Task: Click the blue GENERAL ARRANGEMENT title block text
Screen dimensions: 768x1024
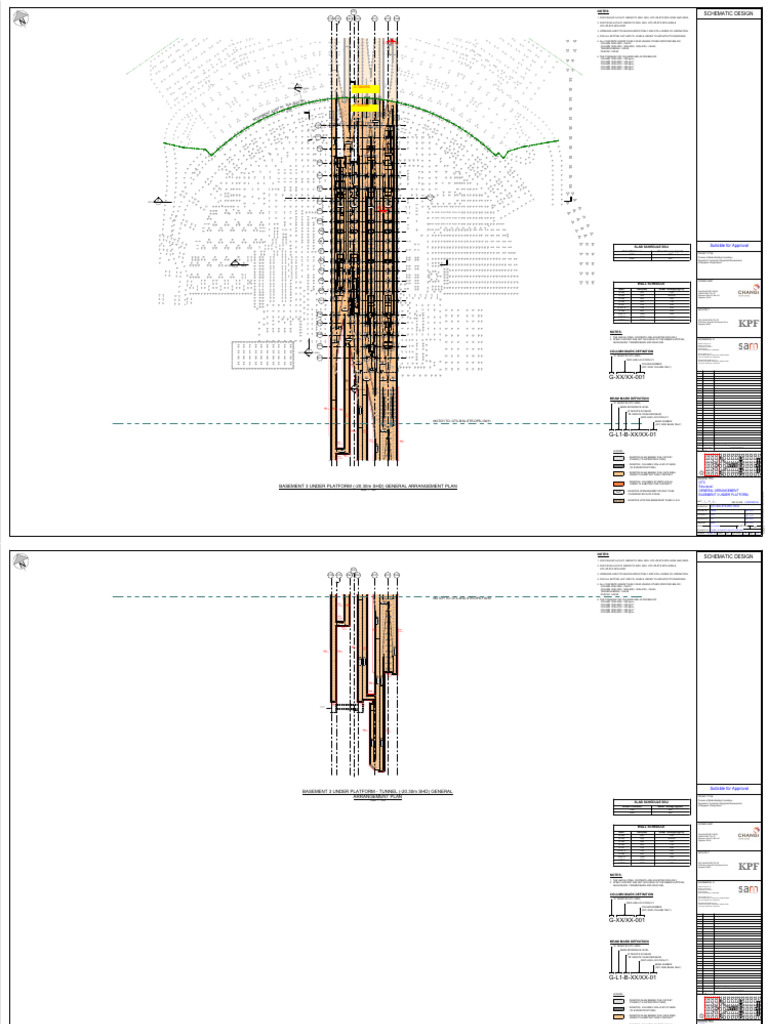Action: [718, 489]
